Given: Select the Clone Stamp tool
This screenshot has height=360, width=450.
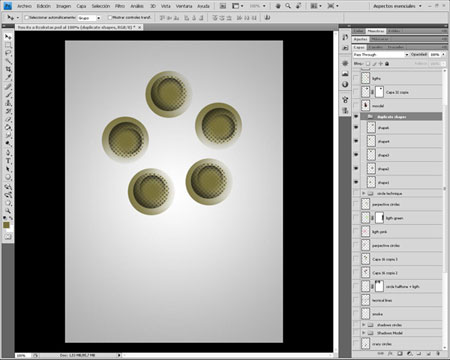Looking at the screenshot, I should pos(8,103).
